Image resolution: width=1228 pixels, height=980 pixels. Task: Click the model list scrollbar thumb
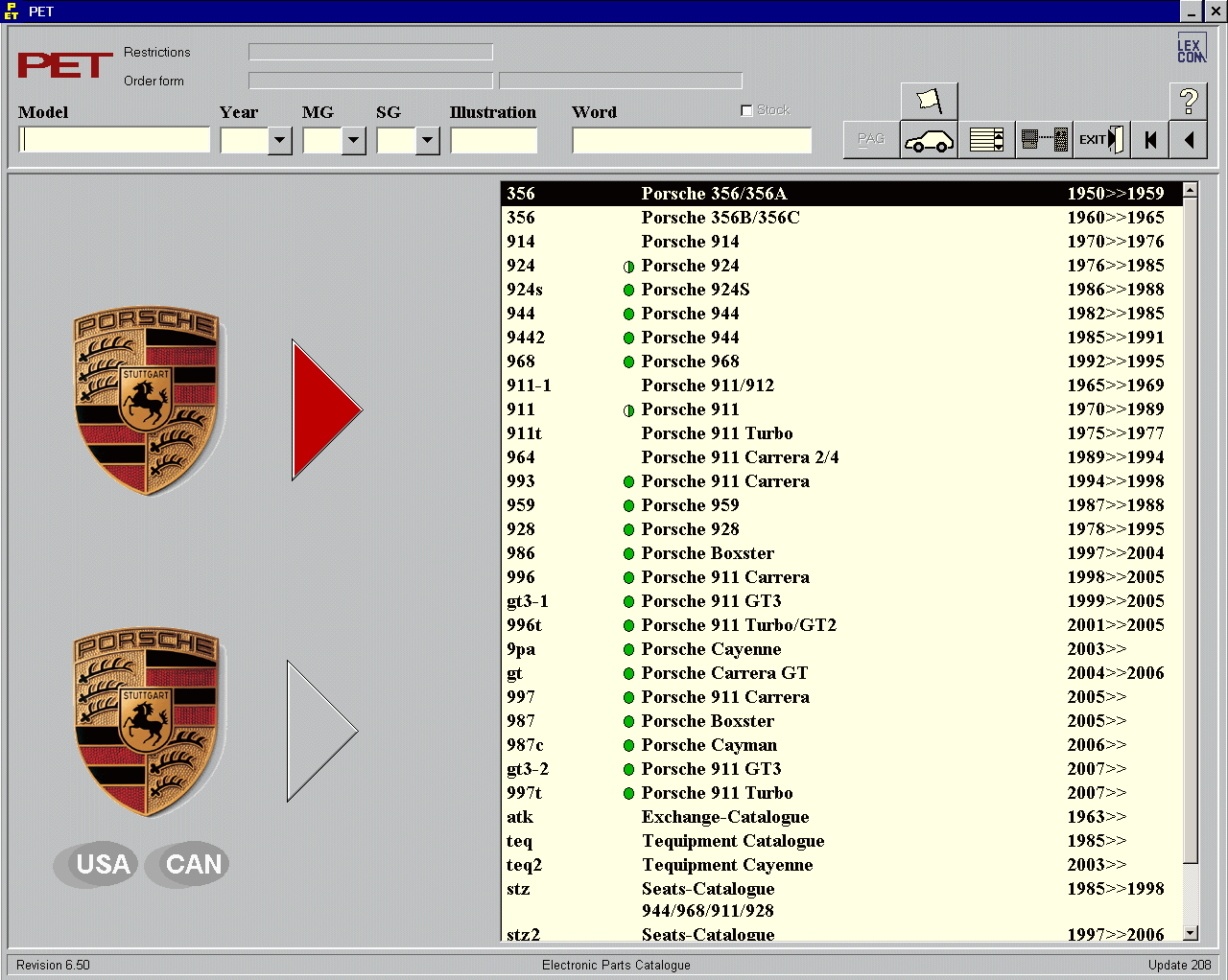[x=1190, y=530]
